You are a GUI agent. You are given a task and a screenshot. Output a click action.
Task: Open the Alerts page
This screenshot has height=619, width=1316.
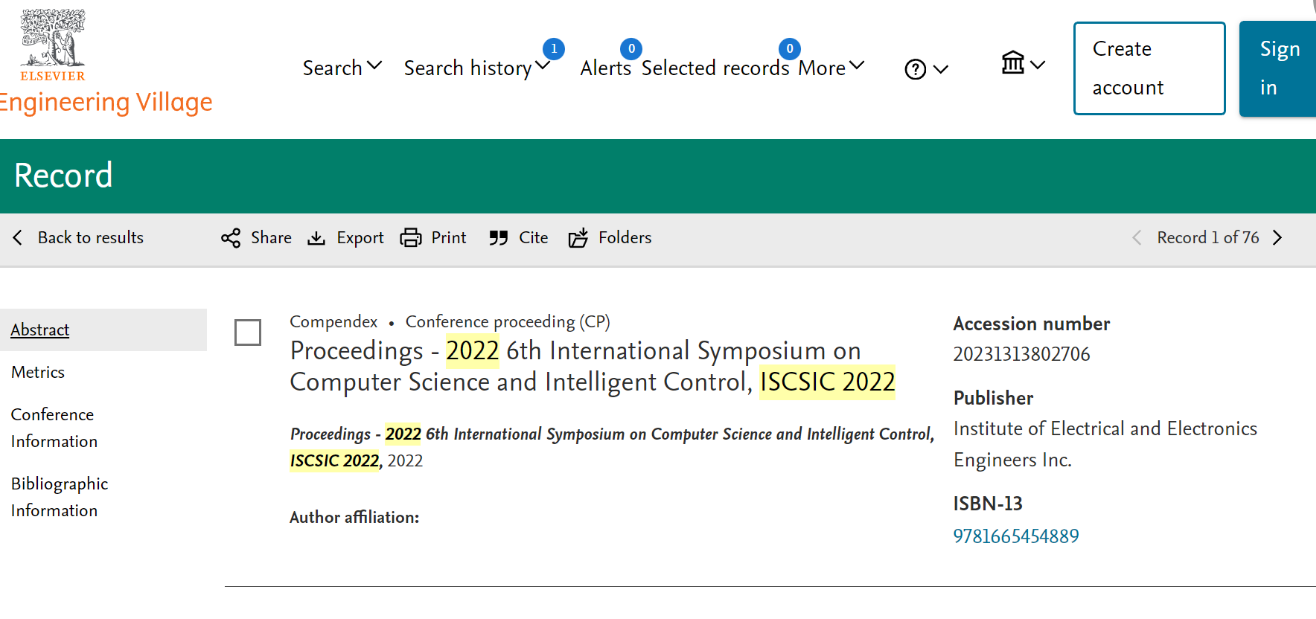606,67
